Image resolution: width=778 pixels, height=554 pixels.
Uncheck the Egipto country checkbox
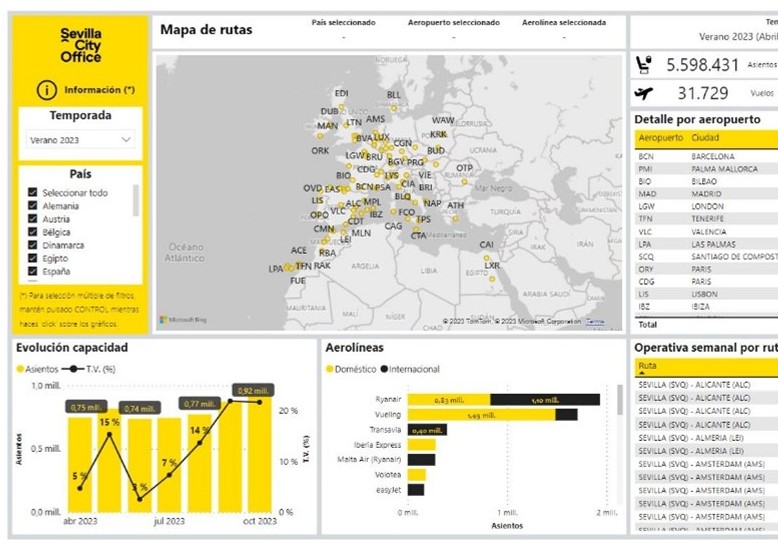click(x=33, y=258)
